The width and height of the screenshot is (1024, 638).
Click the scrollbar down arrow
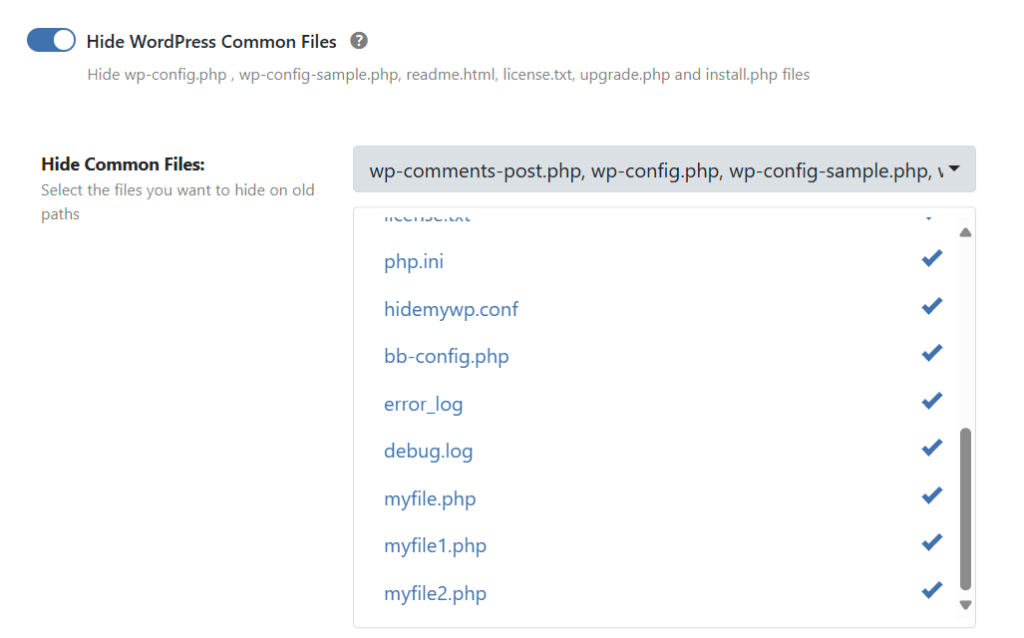(964, 604)
